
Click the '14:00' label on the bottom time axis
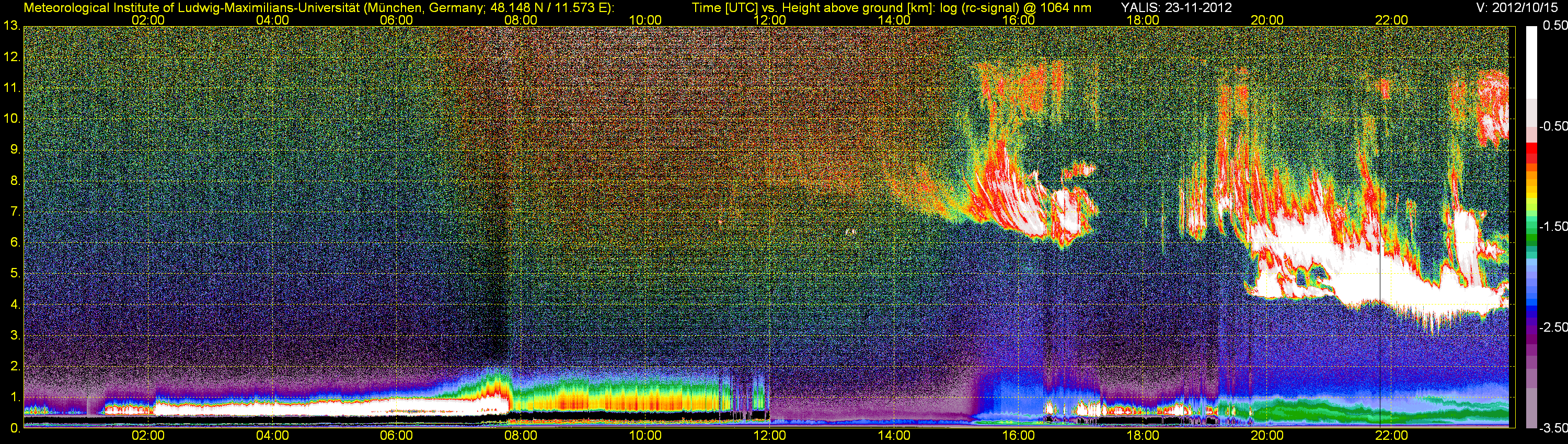(x=894, y=436)
